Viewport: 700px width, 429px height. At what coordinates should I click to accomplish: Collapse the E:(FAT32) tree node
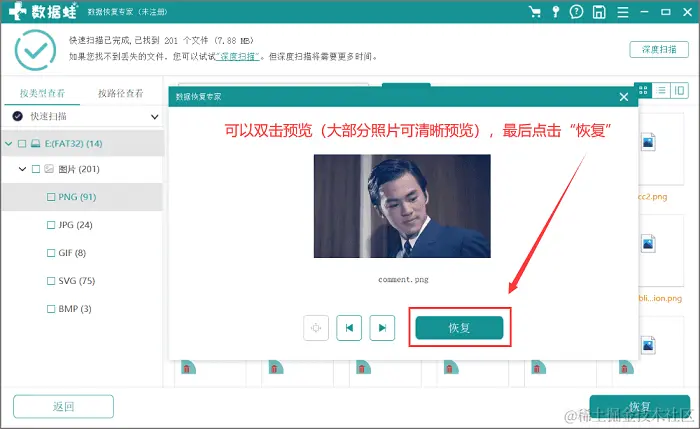[8, 143]
